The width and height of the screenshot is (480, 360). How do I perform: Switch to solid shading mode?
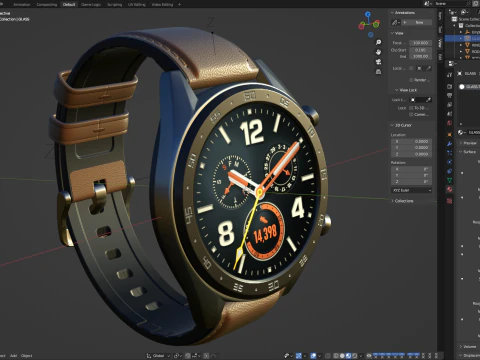coord(342,356)
